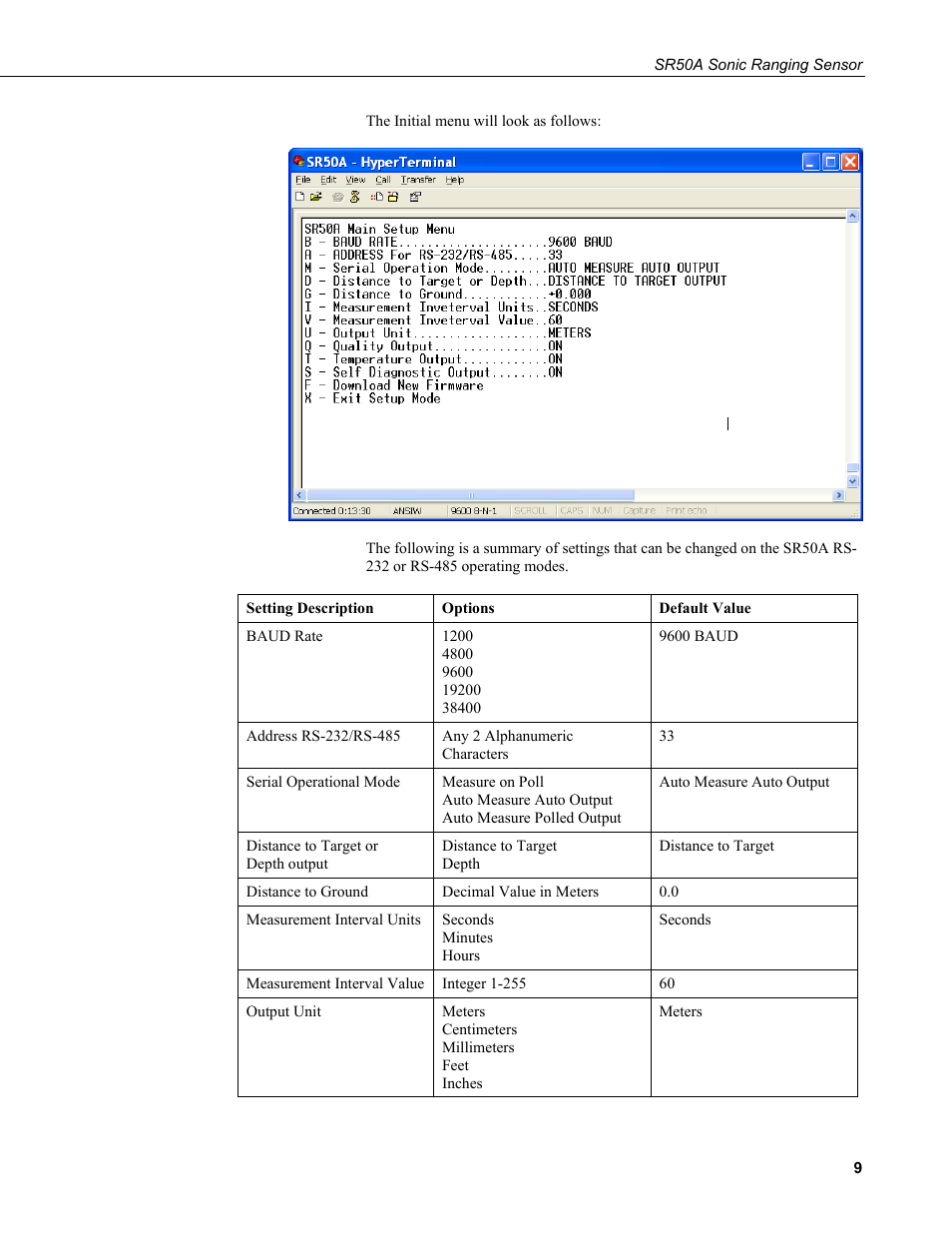Open the Edit menu in HyperTerminal
Screen dimensions: 952x1233
tap(328, 180)
